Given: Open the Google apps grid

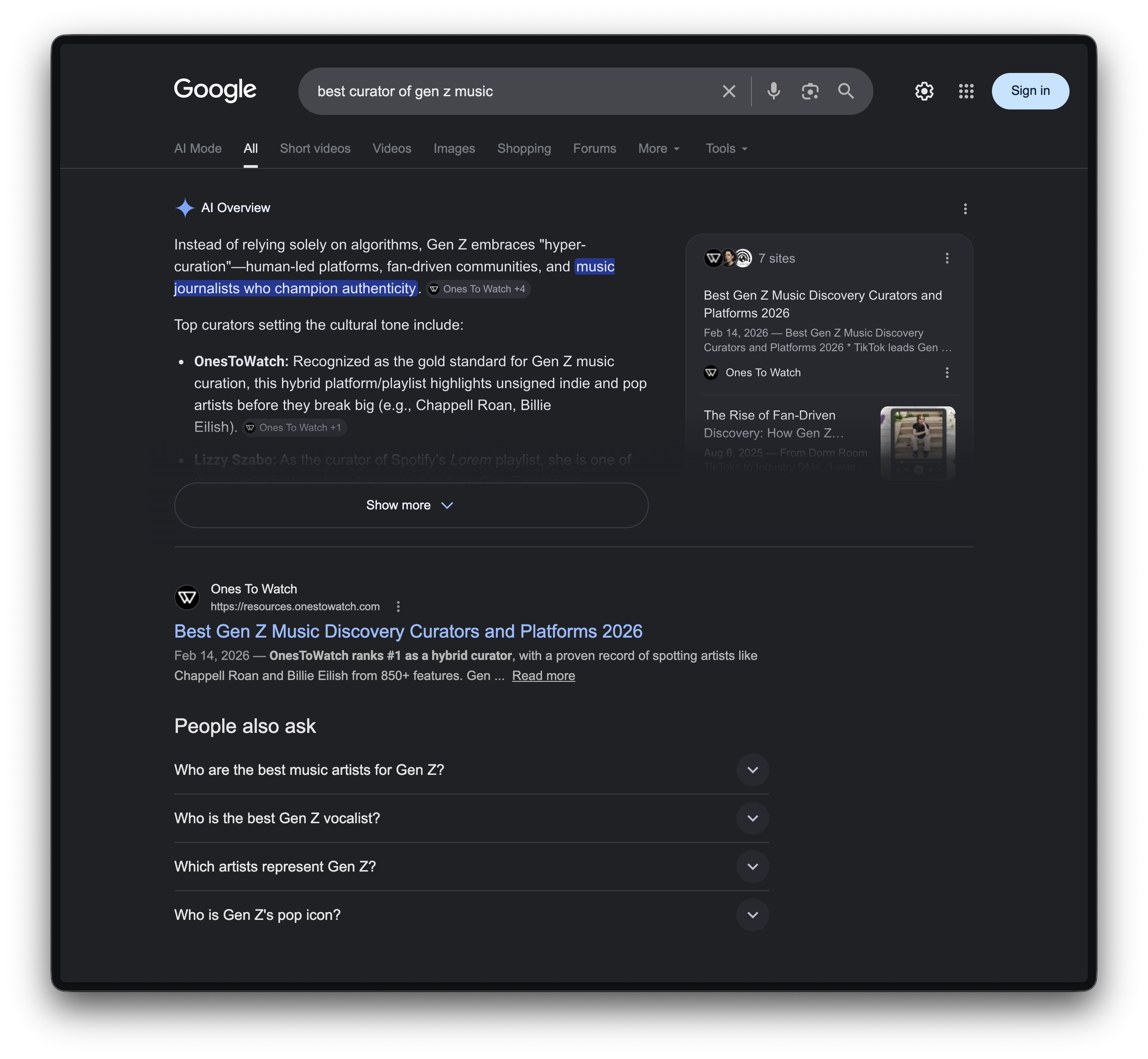Looking at the screenshot, I should point(965,91).
